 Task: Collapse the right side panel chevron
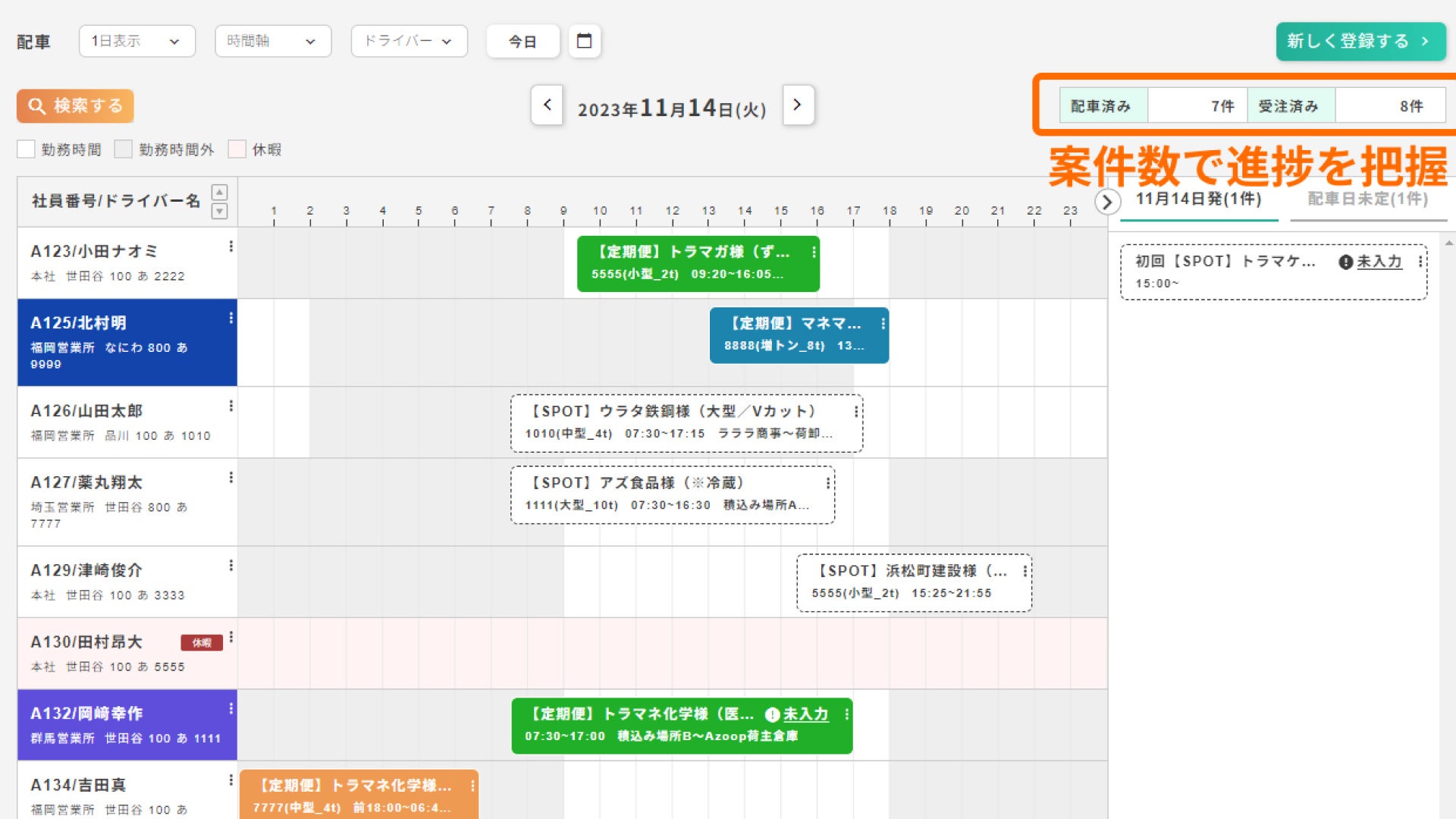tap(1107, 202)
